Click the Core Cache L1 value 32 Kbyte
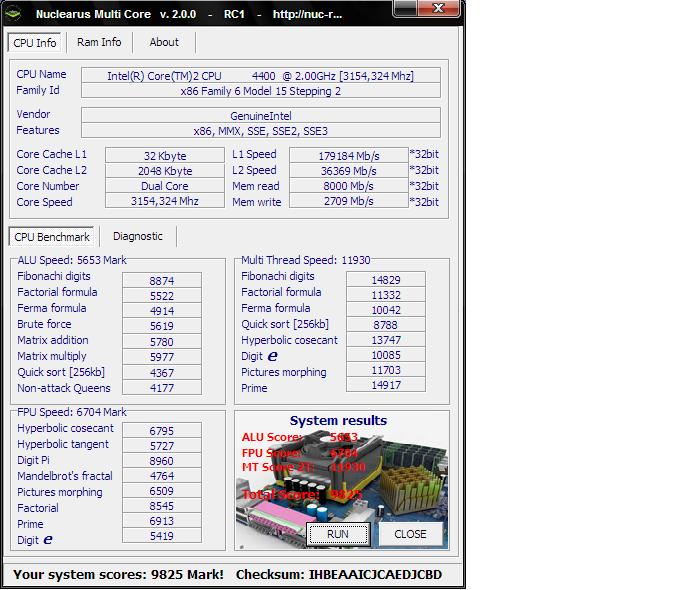The height and width of the screenshot is (590, 700). 165,156
